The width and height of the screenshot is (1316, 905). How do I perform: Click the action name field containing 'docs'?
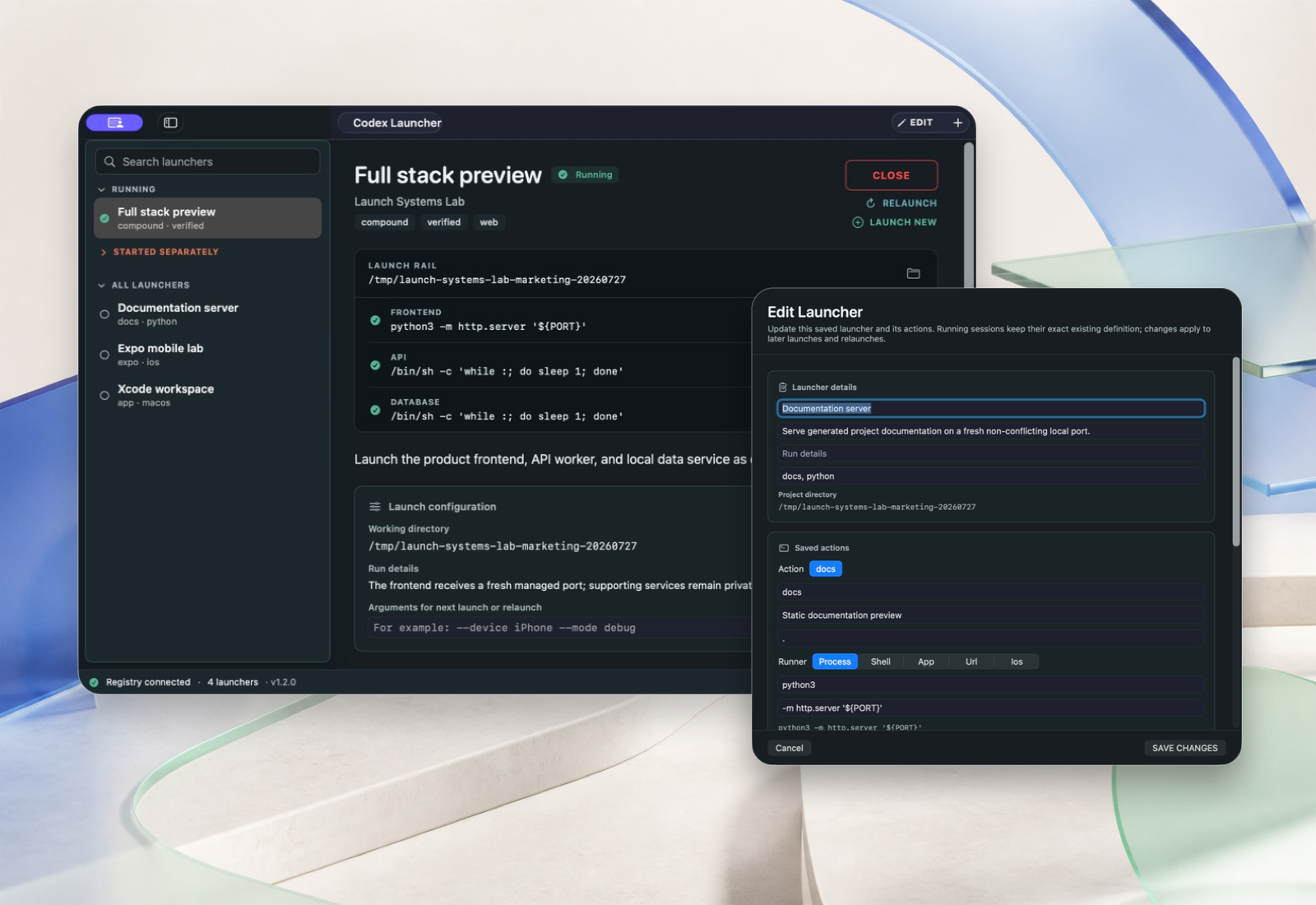click(991, 592)
